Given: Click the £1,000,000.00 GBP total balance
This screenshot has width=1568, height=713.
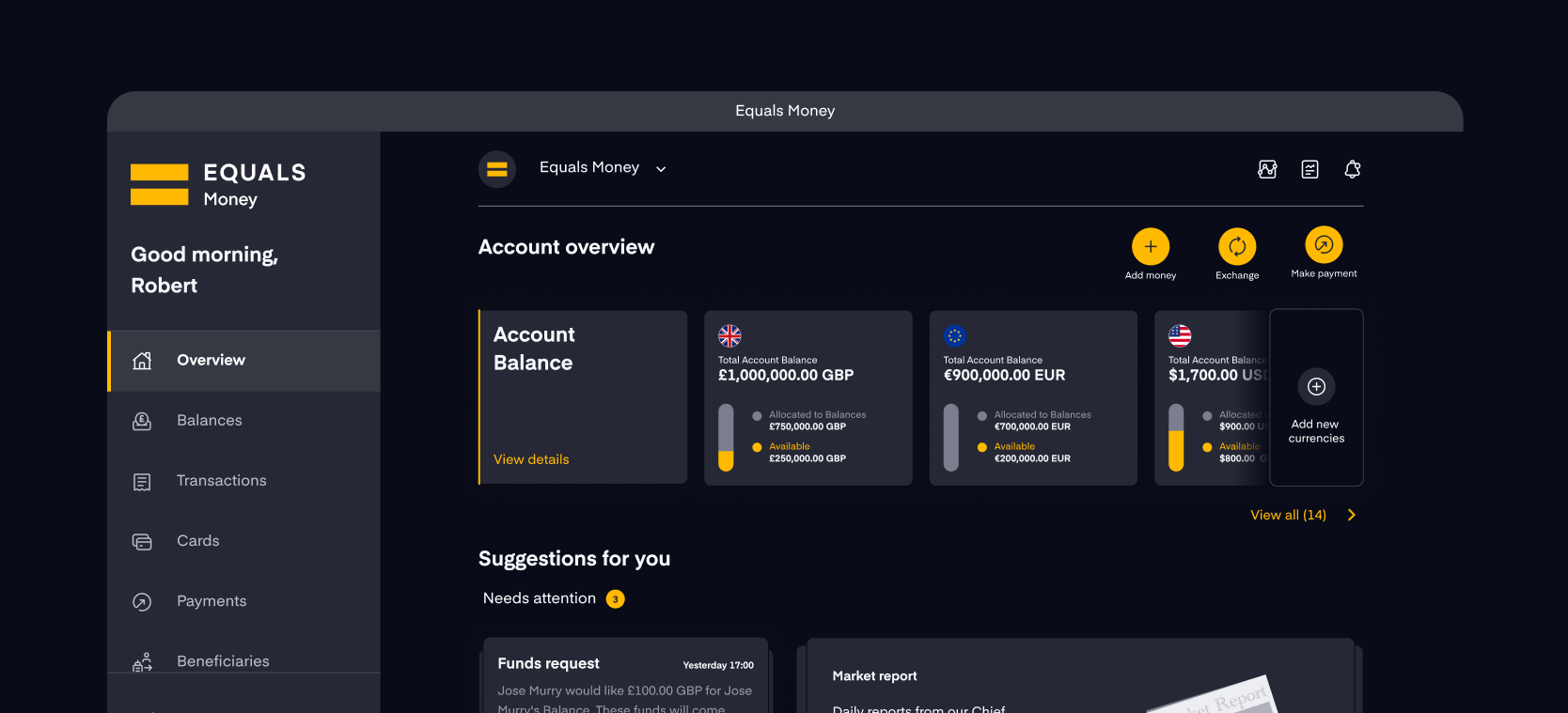Looking at the screenshot, I should [786, 375].
